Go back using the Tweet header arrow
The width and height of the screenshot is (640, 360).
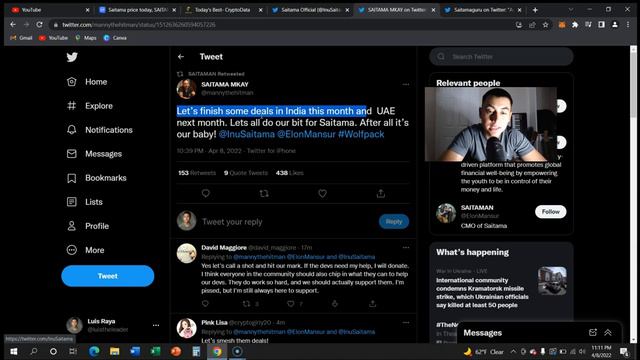pos(181,57)
